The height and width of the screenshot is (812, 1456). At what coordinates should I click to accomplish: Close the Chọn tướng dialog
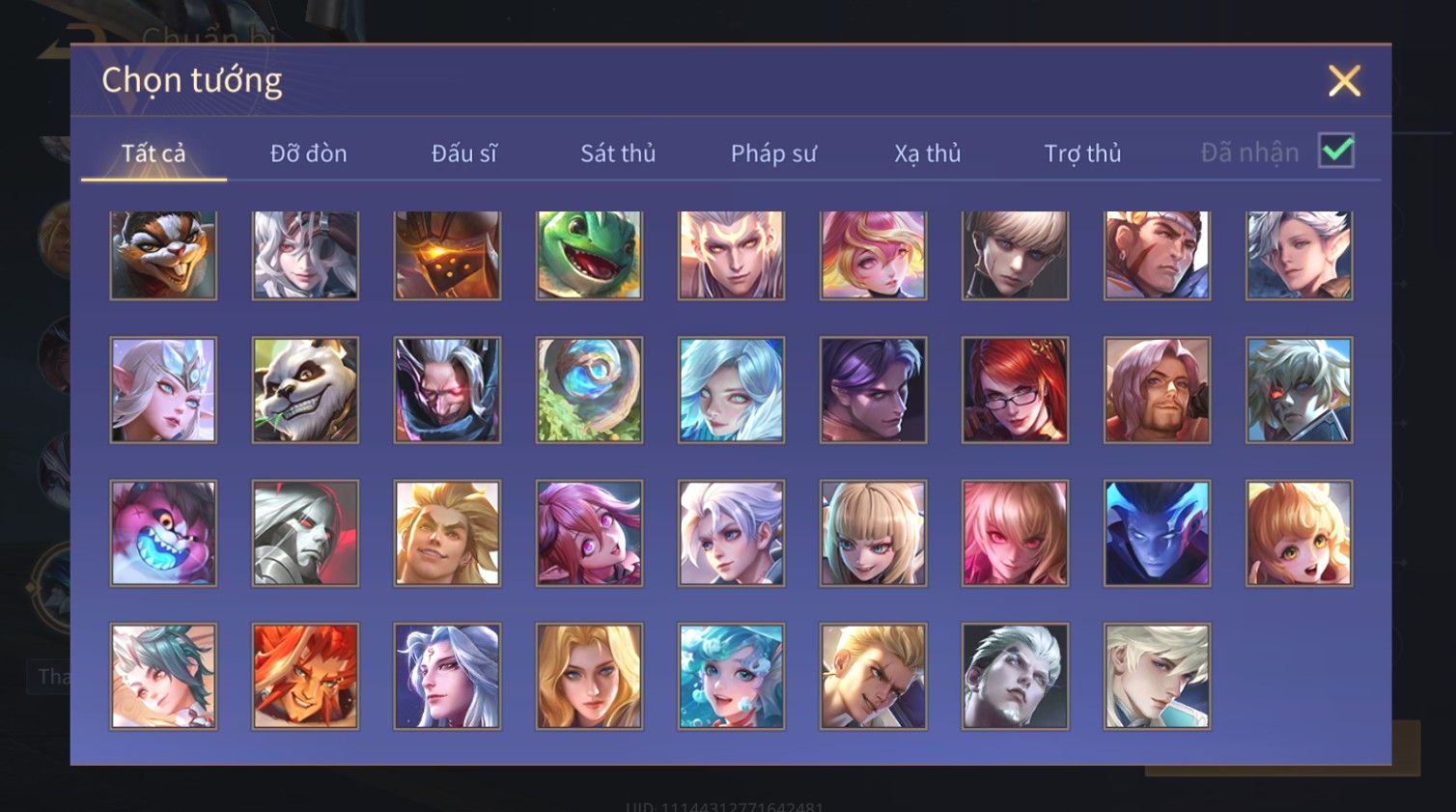pos(1344,81)
